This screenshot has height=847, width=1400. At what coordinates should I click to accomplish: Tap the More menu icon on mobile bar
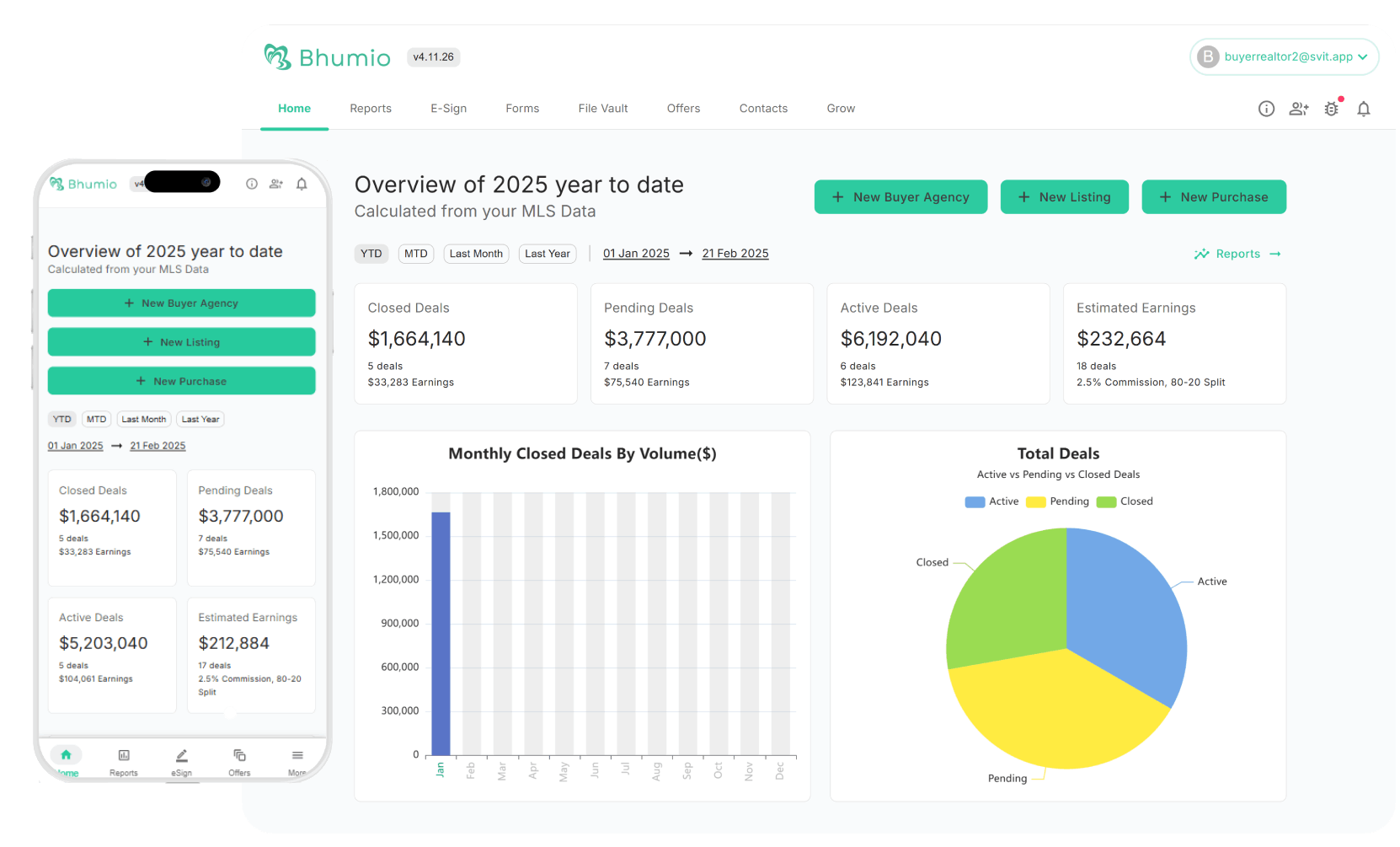(x=297, y=756)
